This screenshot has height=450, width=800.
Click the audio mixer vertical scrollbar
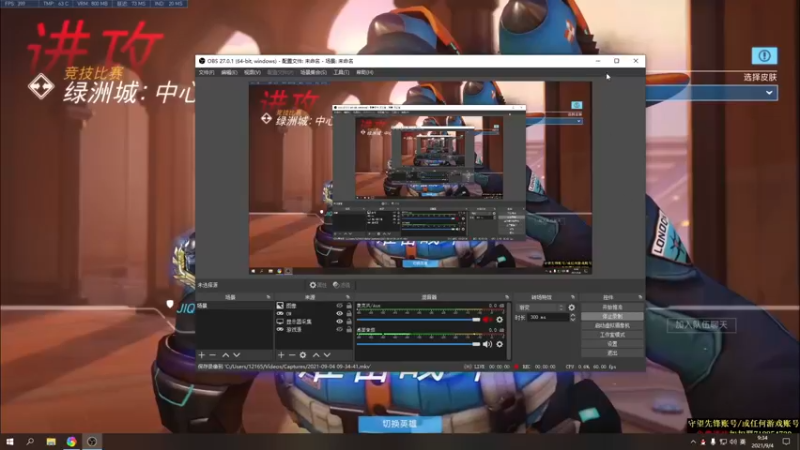[509, 331]
